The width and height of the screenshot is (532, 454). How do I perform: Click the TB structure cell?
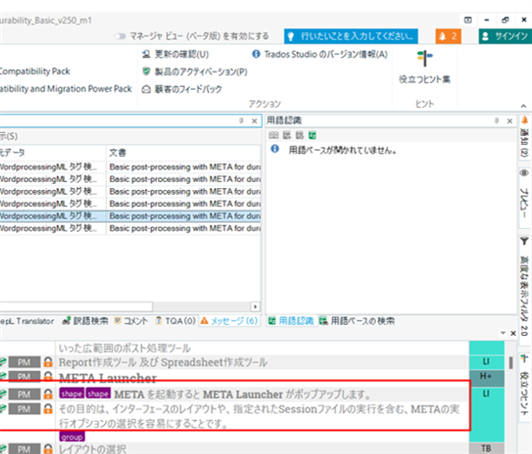pyautogui.click(x=486, y=448)
